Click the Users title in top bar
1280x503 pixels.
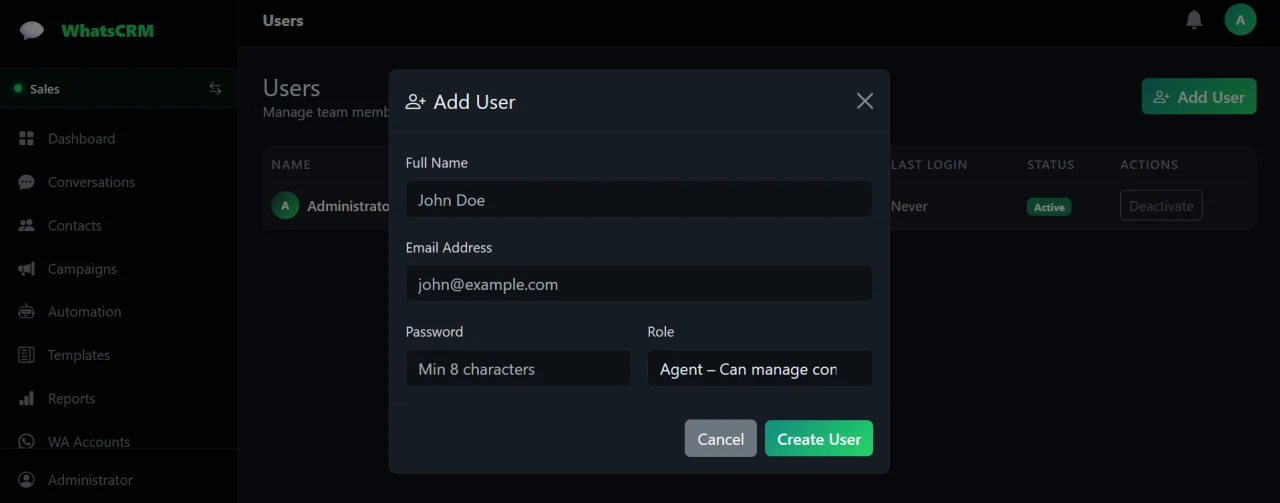tap(283, 20)
